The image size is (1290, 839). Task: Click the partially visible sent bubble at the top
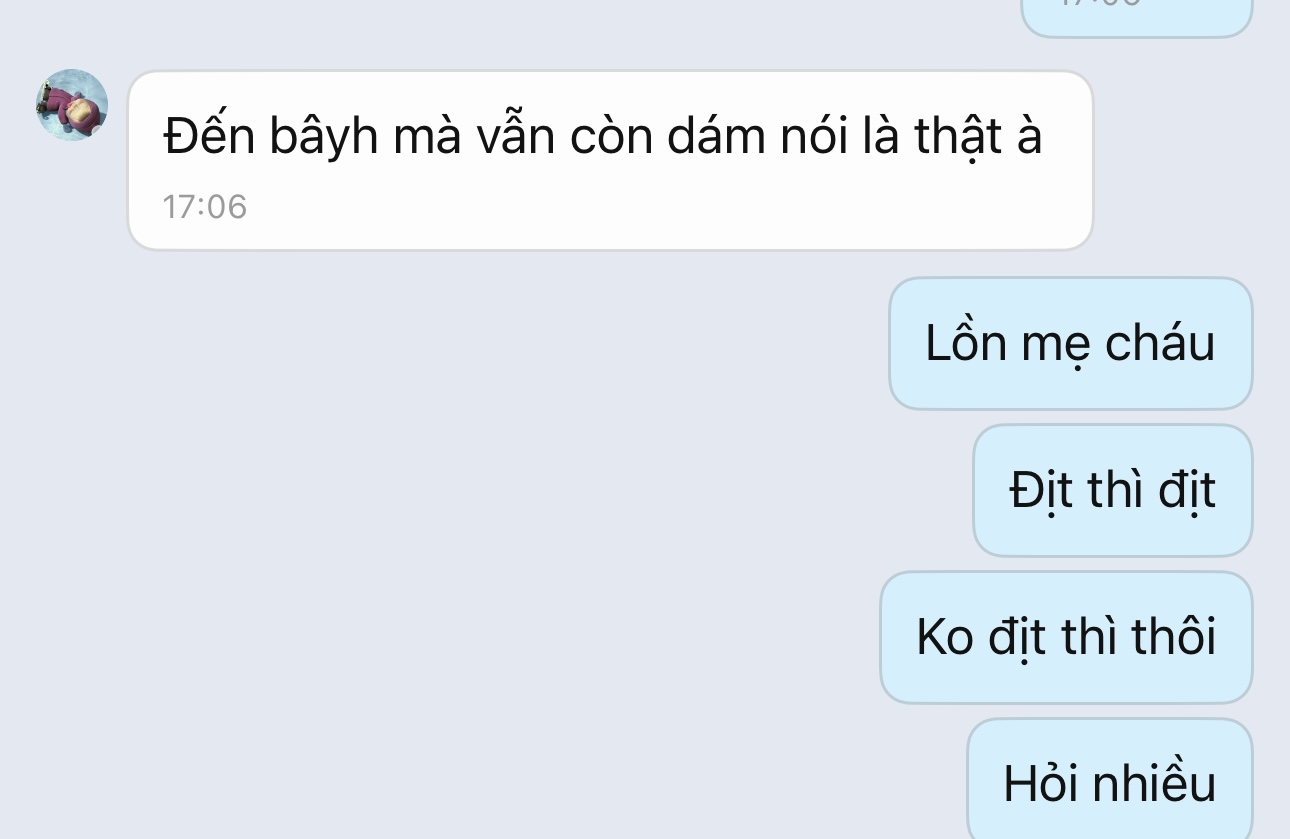tap(1136, 18)
